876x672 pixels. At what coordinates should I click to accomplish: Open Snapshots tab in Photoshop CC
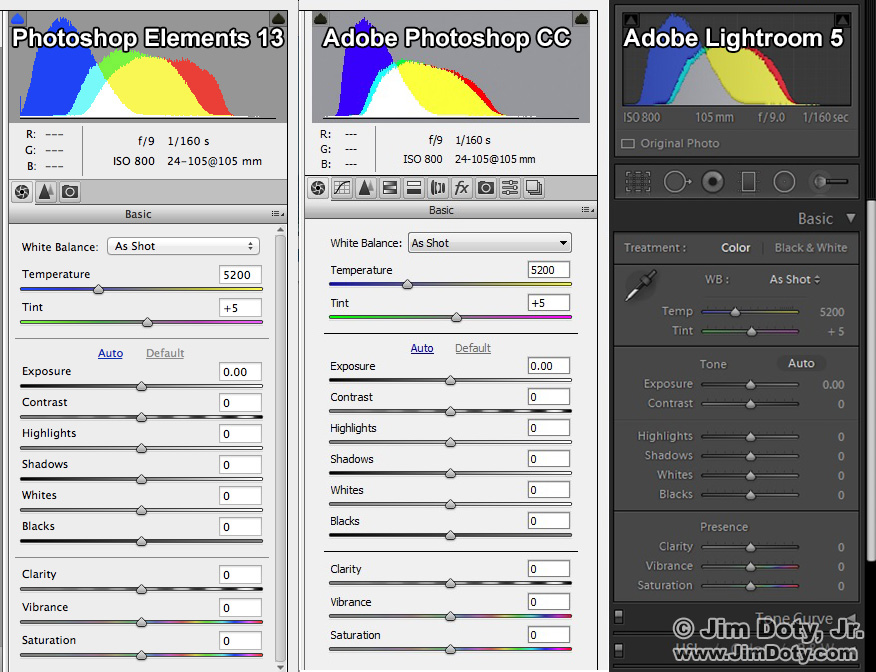tap(534, 188)
